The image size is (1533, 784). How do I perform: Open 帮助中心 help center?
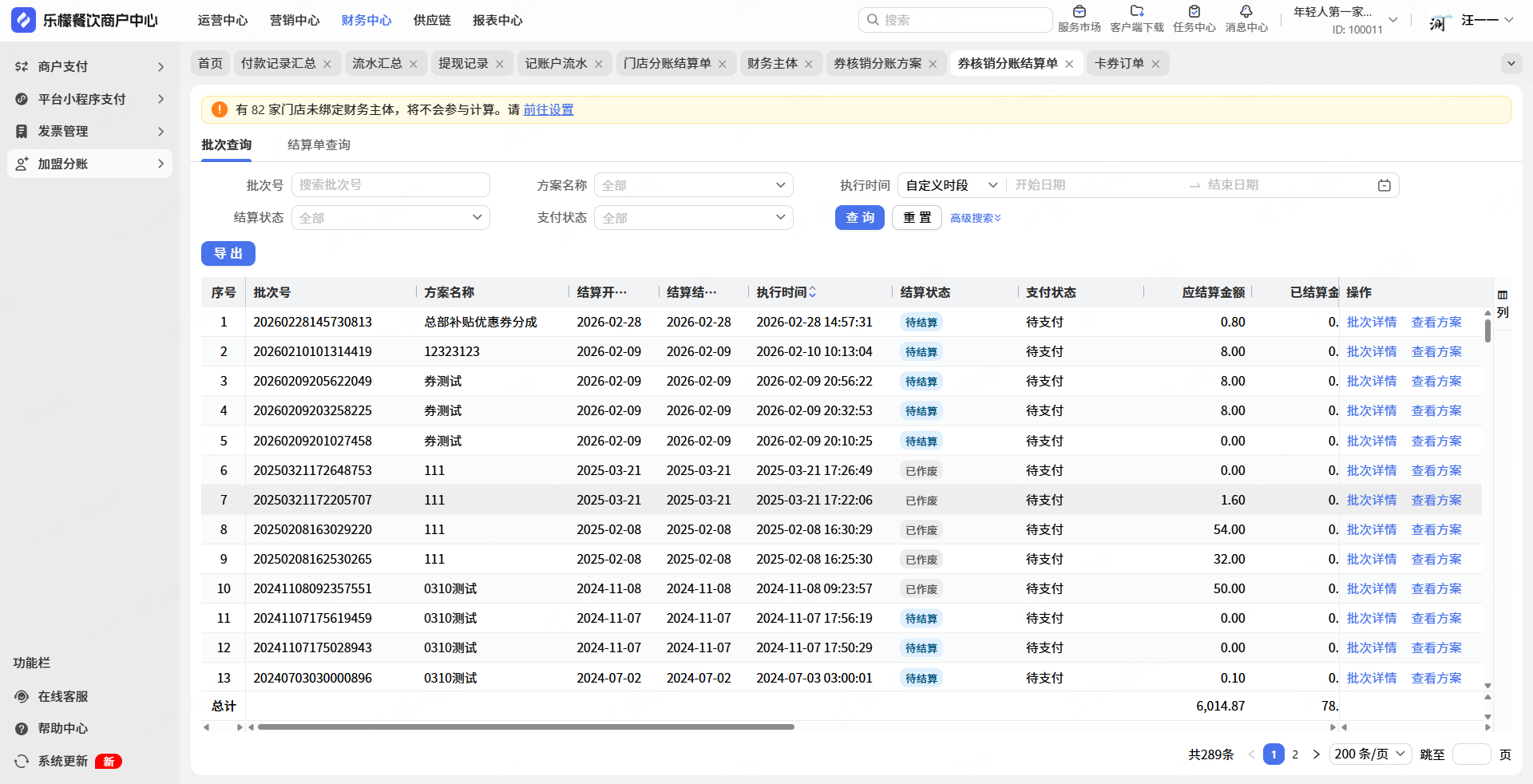62,728
